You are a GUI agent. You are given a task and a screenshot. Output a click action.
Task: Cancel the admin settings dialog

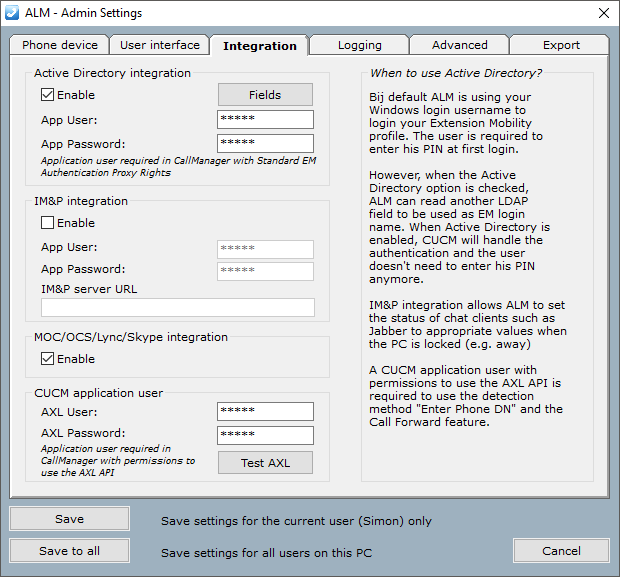click(x=561, y=551)
